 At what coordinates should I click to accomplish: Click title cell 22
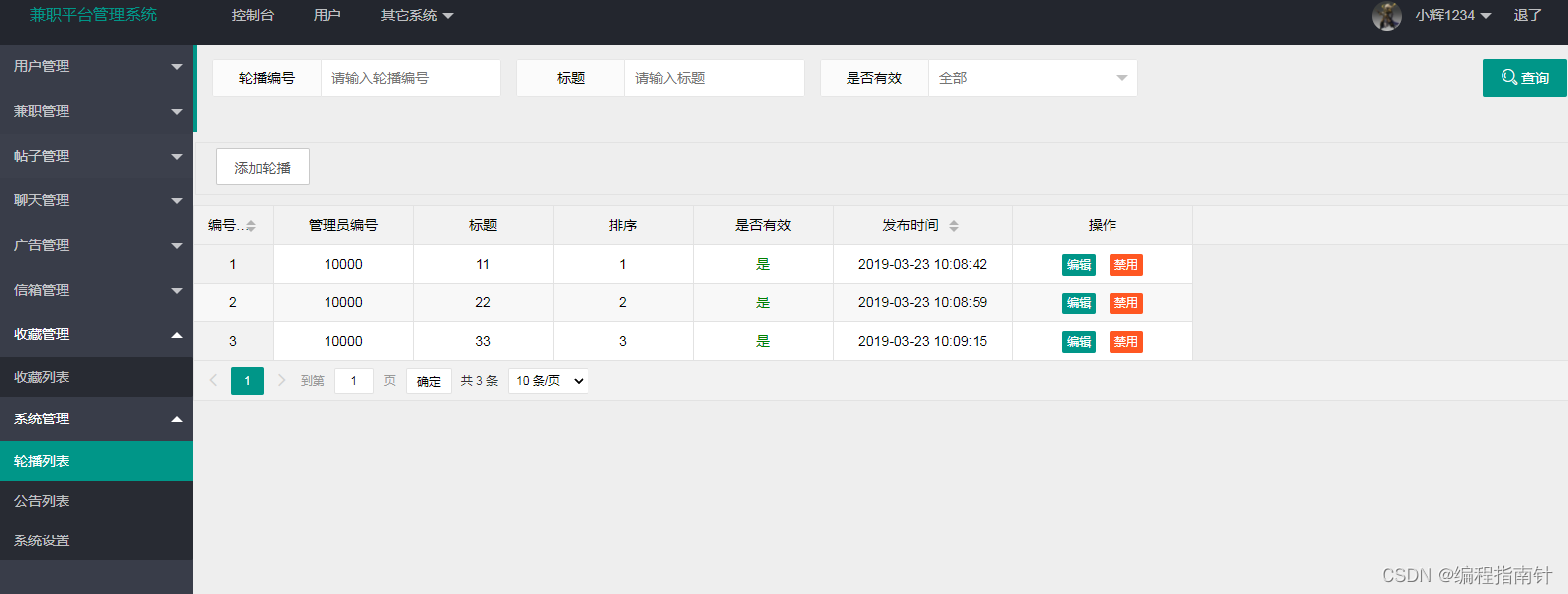[x=483, y=302]
